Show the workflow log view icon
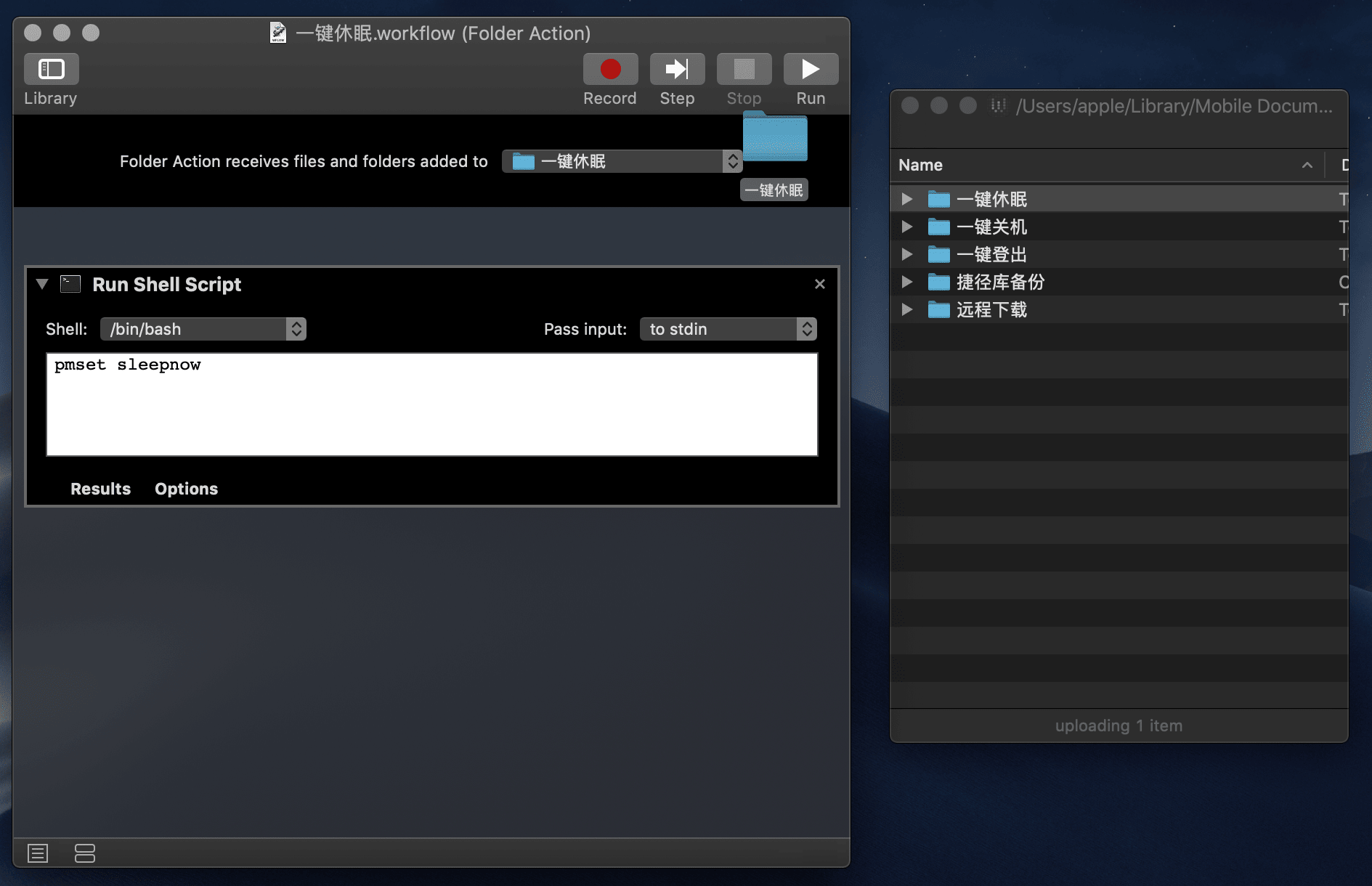Screen dimensions: 1372x886 (38, 853)
